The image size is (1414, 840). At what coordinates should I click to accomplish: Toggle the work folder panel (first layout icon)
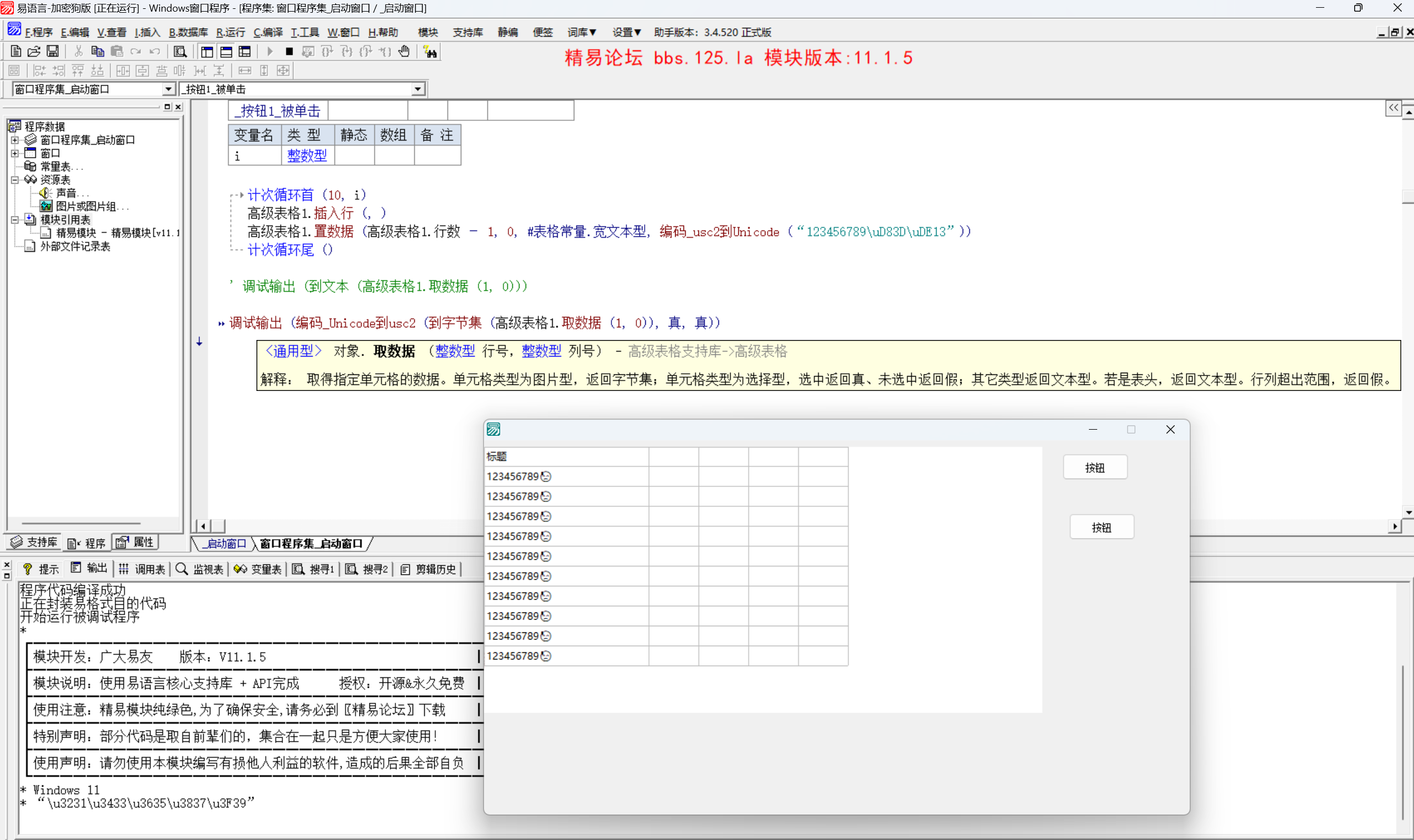click(x=207, y=51)
